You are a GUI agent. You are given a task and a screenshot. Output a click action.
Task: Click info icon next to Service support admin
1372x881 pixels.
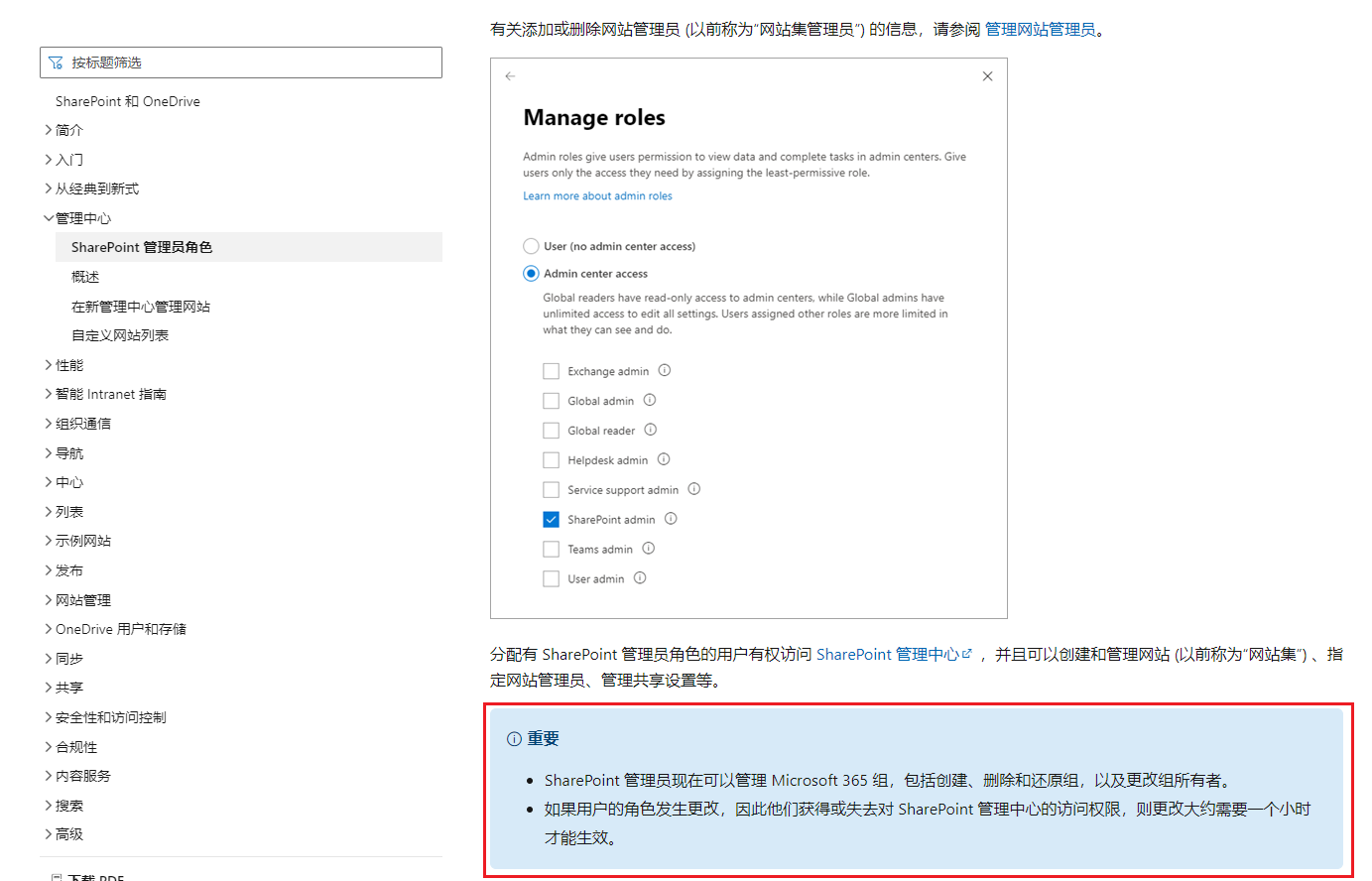pos(694,489)
